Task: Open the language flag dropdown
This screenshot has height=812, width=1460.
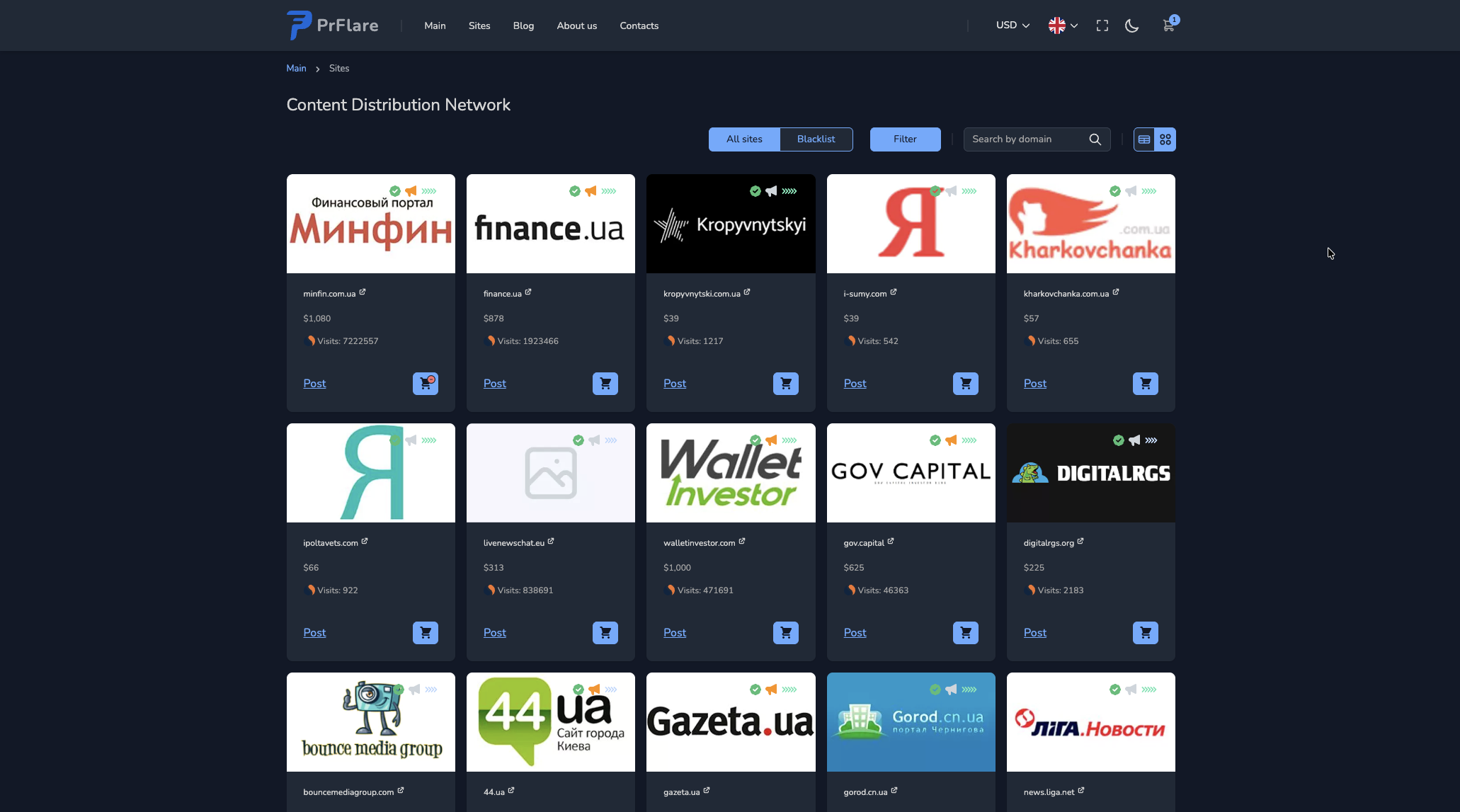Action: (x=1063, y=25)
